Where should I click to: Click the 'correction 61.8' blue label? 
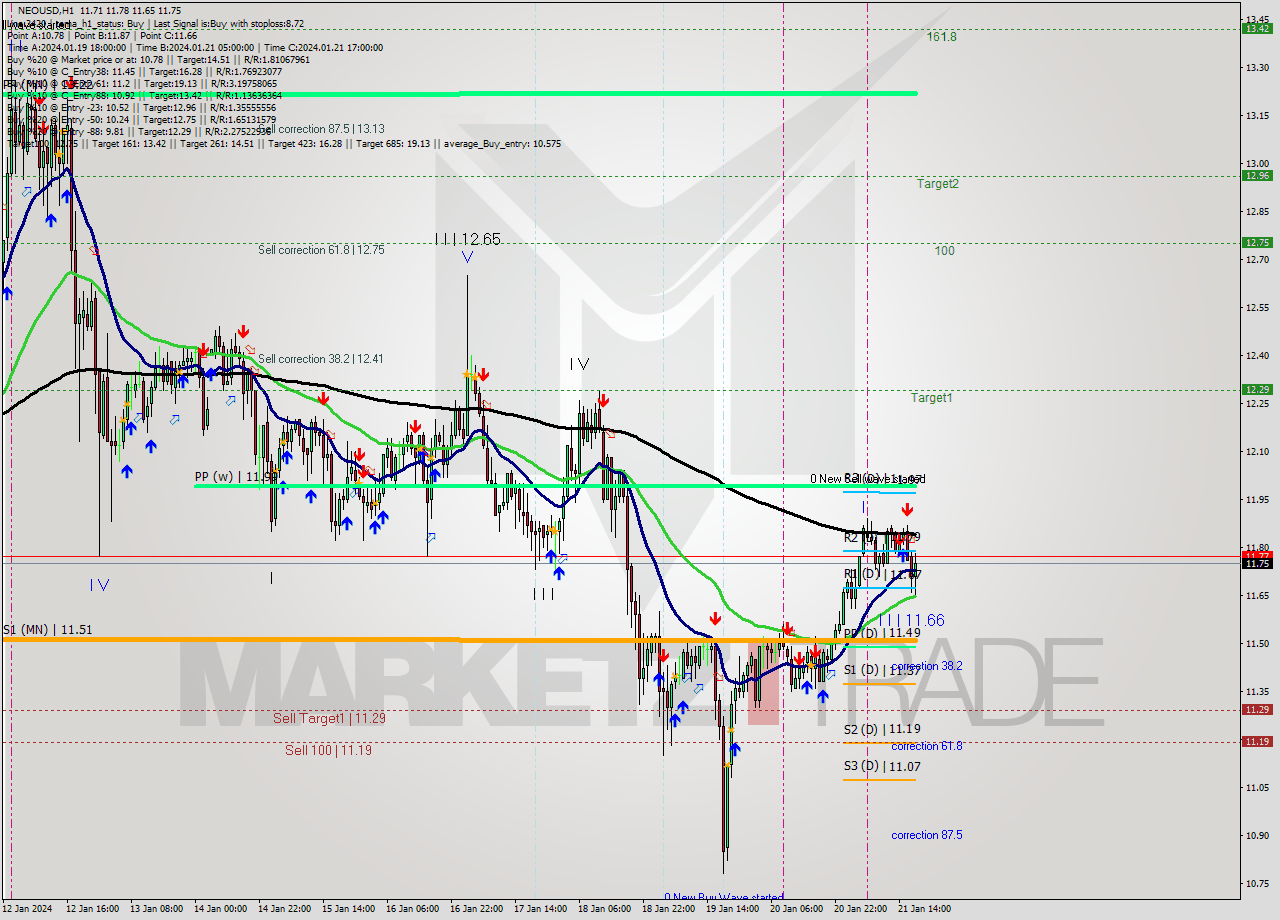point(927,746)
